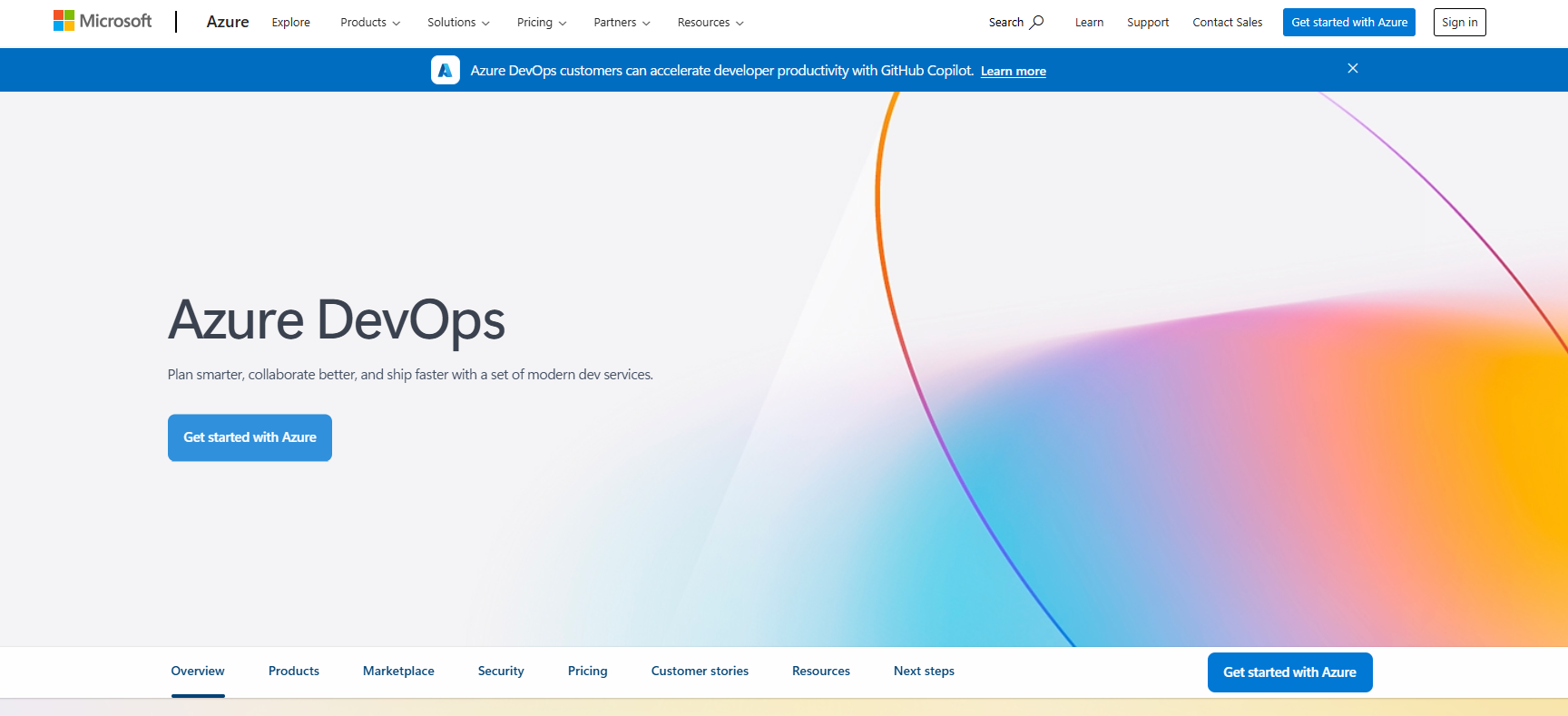Select the Security tab
The height and width of the screenshot is (716, 1568).
tap(501, 672)
